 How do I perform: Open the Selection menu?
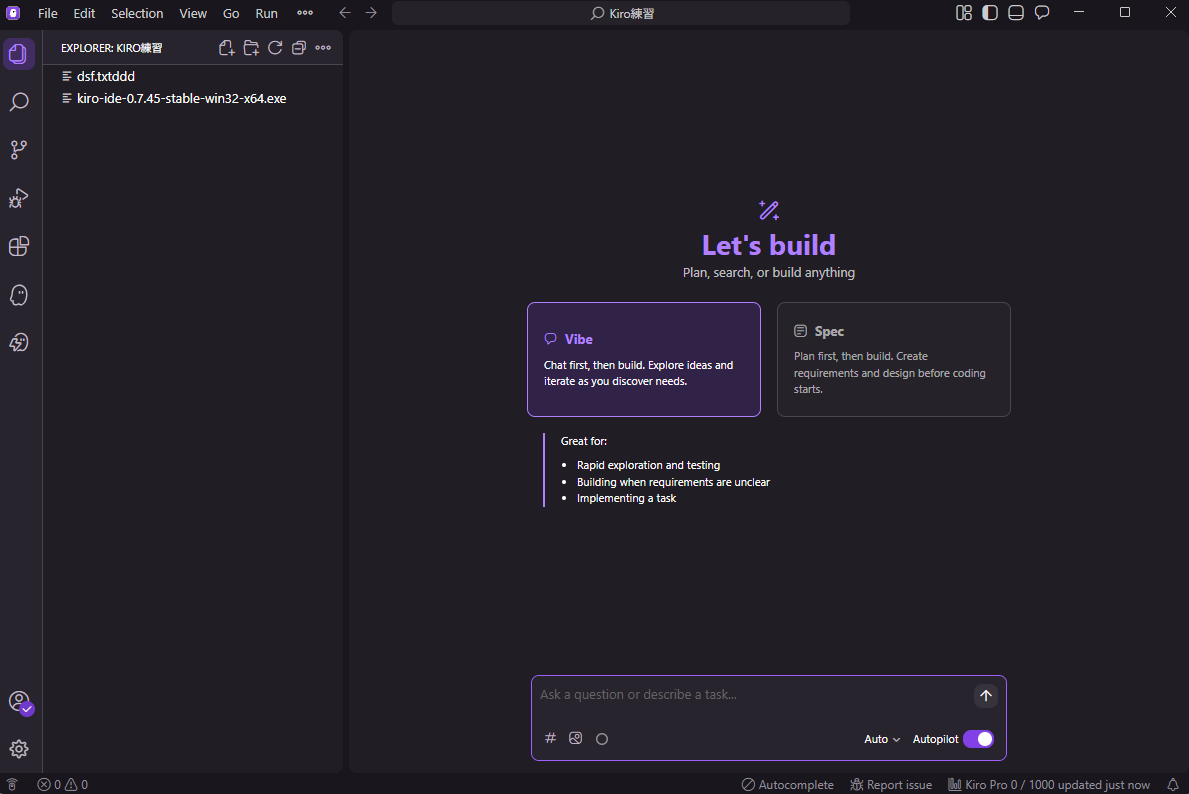137,13
